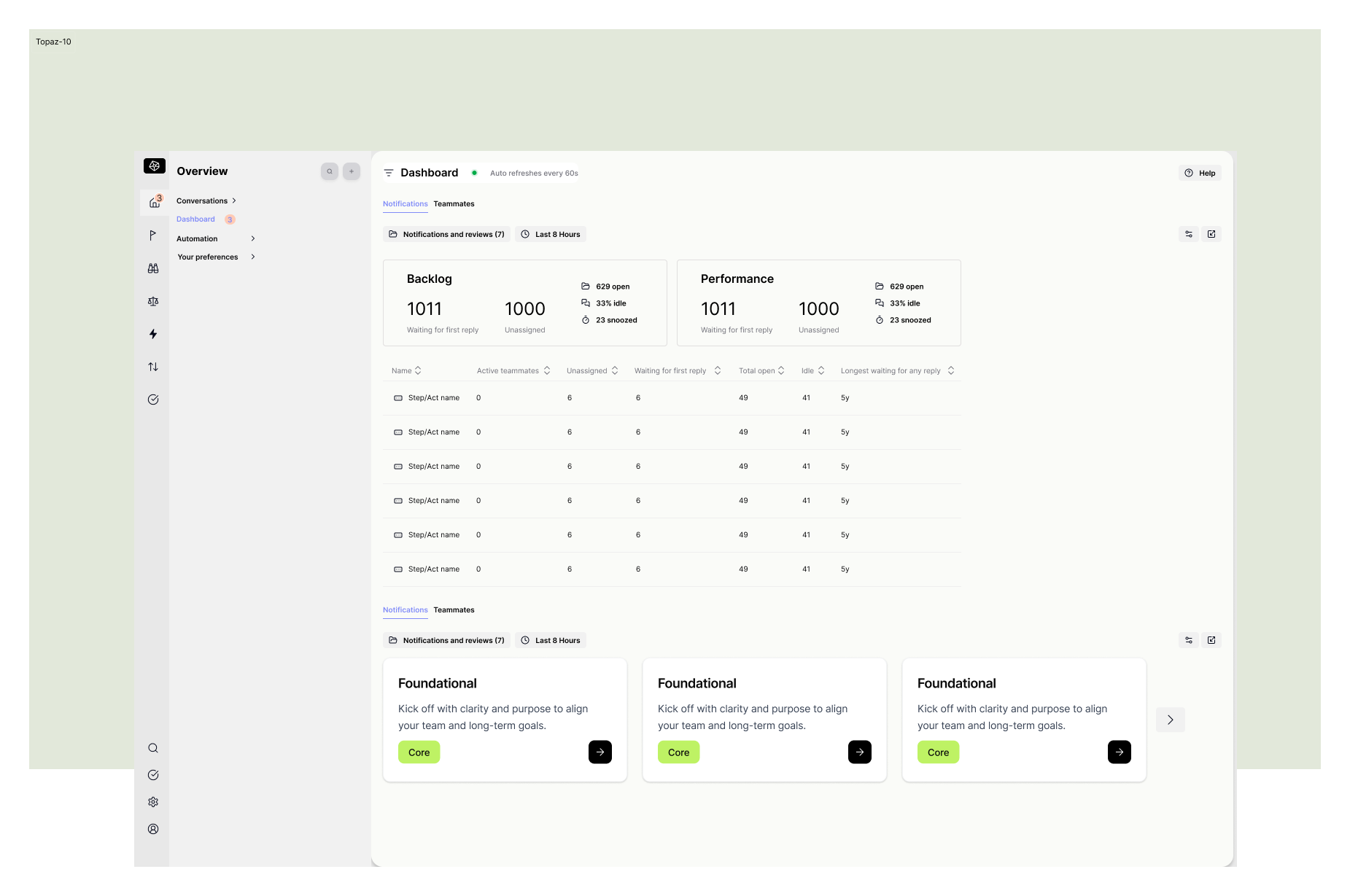
Task: Click the Core tag on first card
Action: (419, 752)
